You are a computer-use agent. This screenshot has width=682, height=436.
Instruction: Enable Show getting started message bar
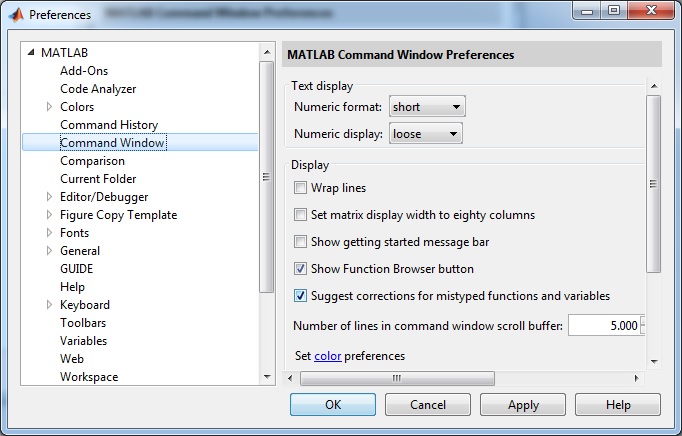click(300, 242)
